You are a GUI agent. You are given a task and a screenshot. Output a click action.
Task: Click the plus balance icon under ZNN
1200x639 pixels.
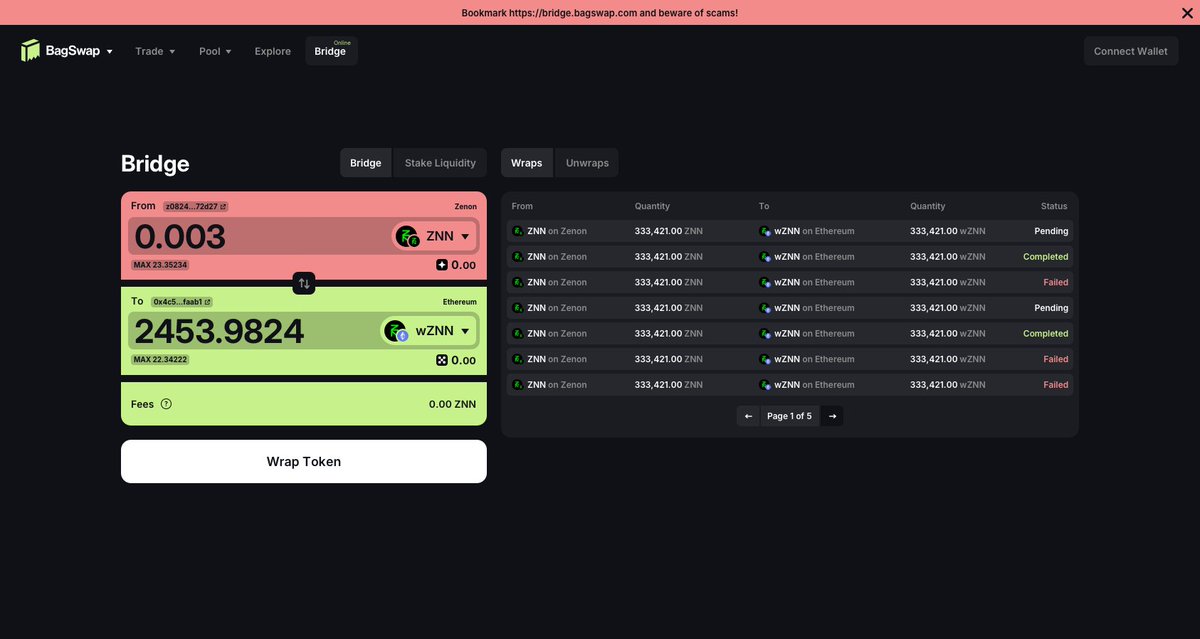[x=441, y=265]
